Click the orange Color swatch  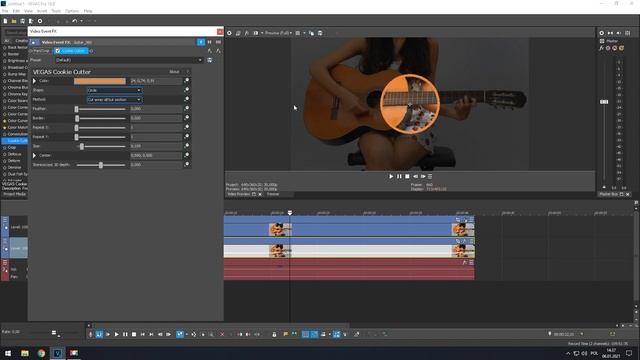[100, 81]
